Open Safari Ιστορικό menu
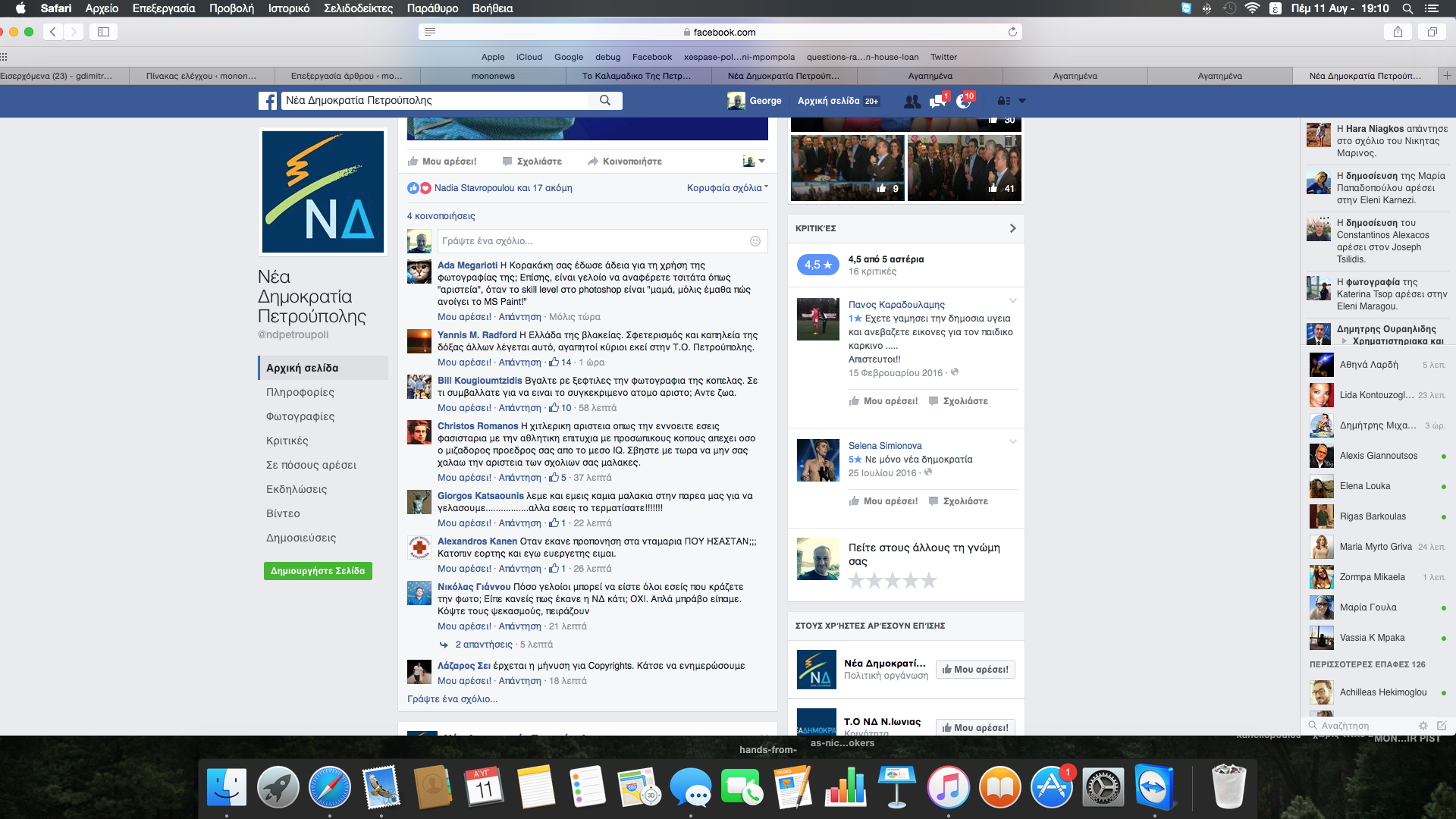This screenshot has height=819, width=1456. pos(289,8)
